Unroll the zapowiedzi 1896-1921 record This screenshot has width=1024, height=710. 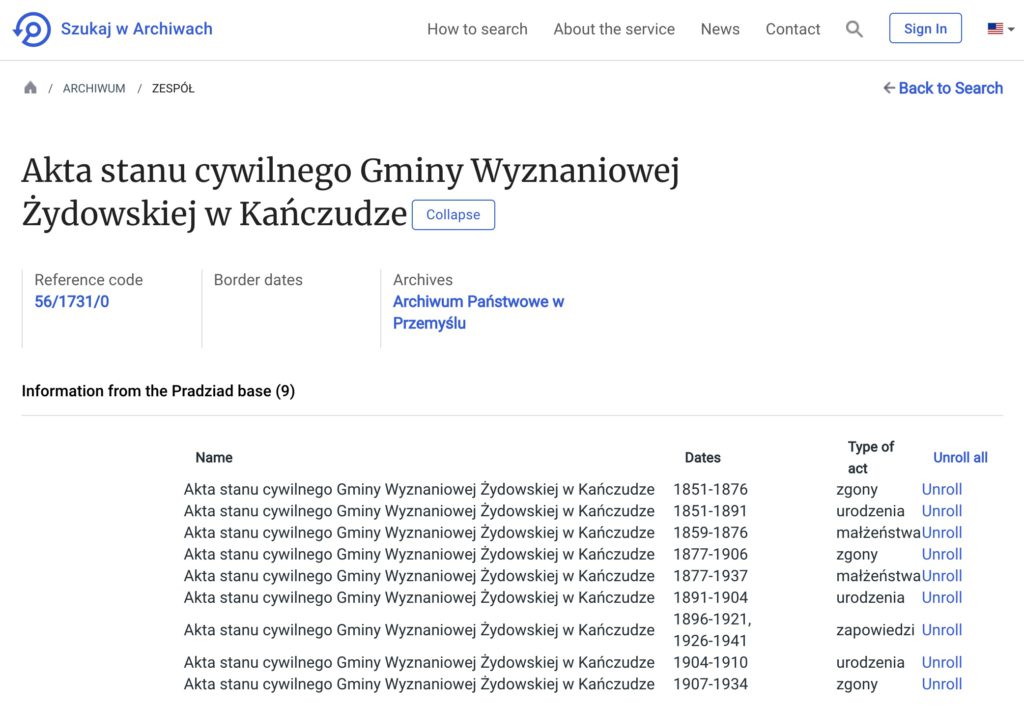point(941,630)
